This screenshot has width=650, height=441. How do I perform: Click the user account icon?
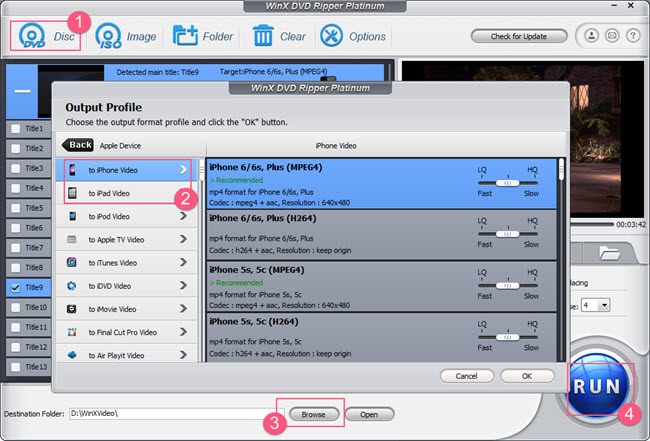click(x=591, y=36)
